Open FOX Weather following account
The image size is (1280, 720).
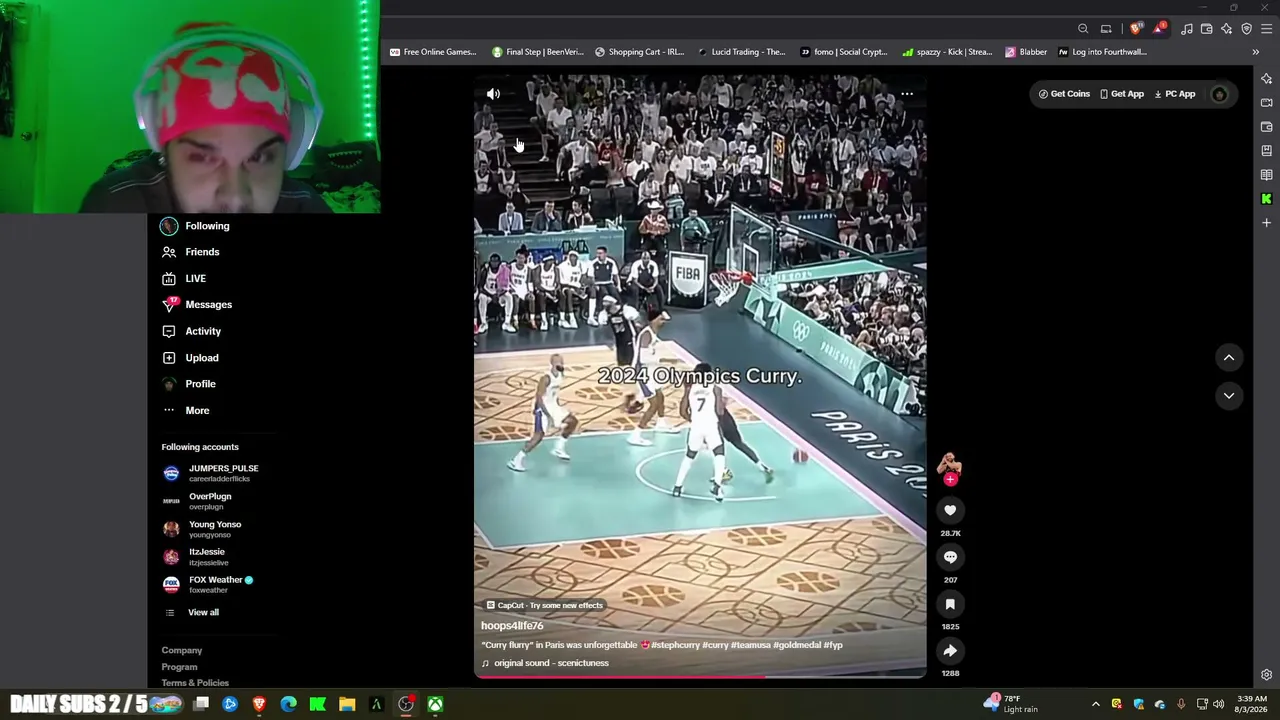[x=208, y=584]
